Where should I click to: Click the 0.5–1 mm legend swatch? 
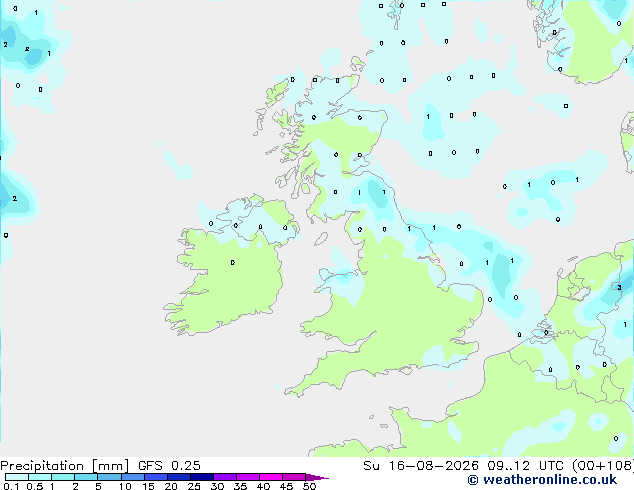point(40,477)
